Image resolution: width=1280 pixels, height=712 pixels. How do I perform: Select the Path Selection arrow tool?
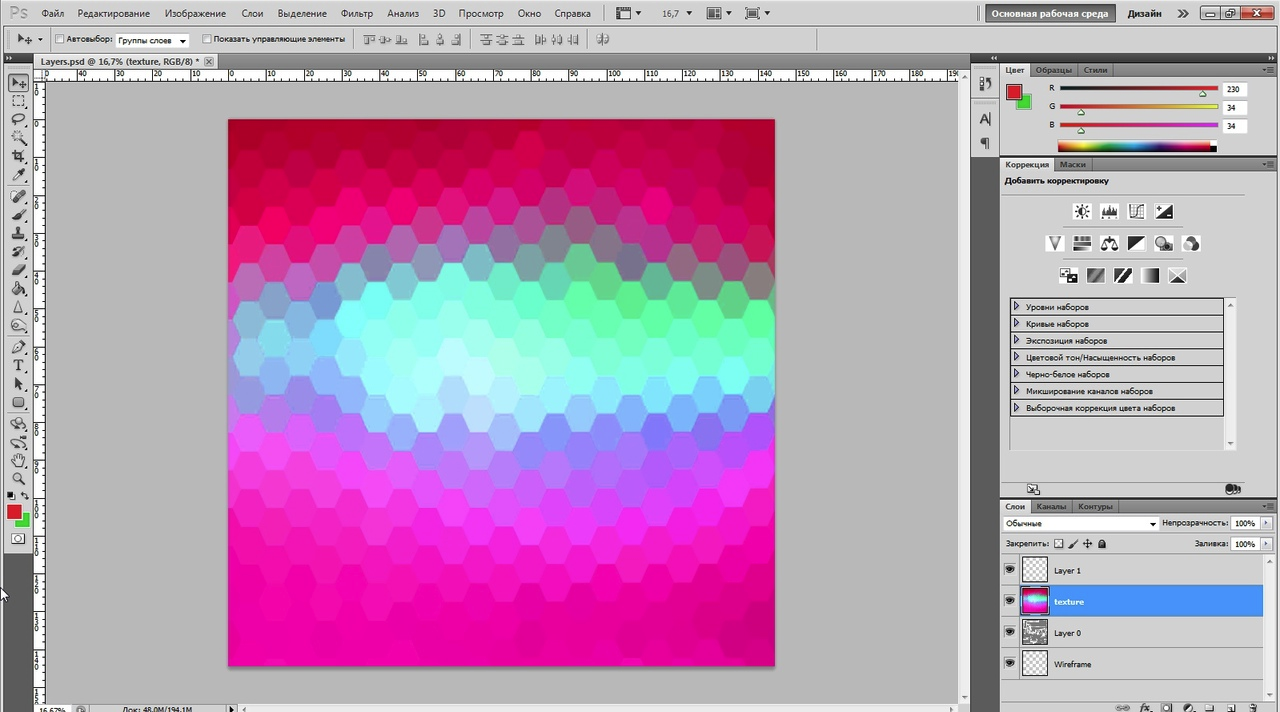[18, 384]
